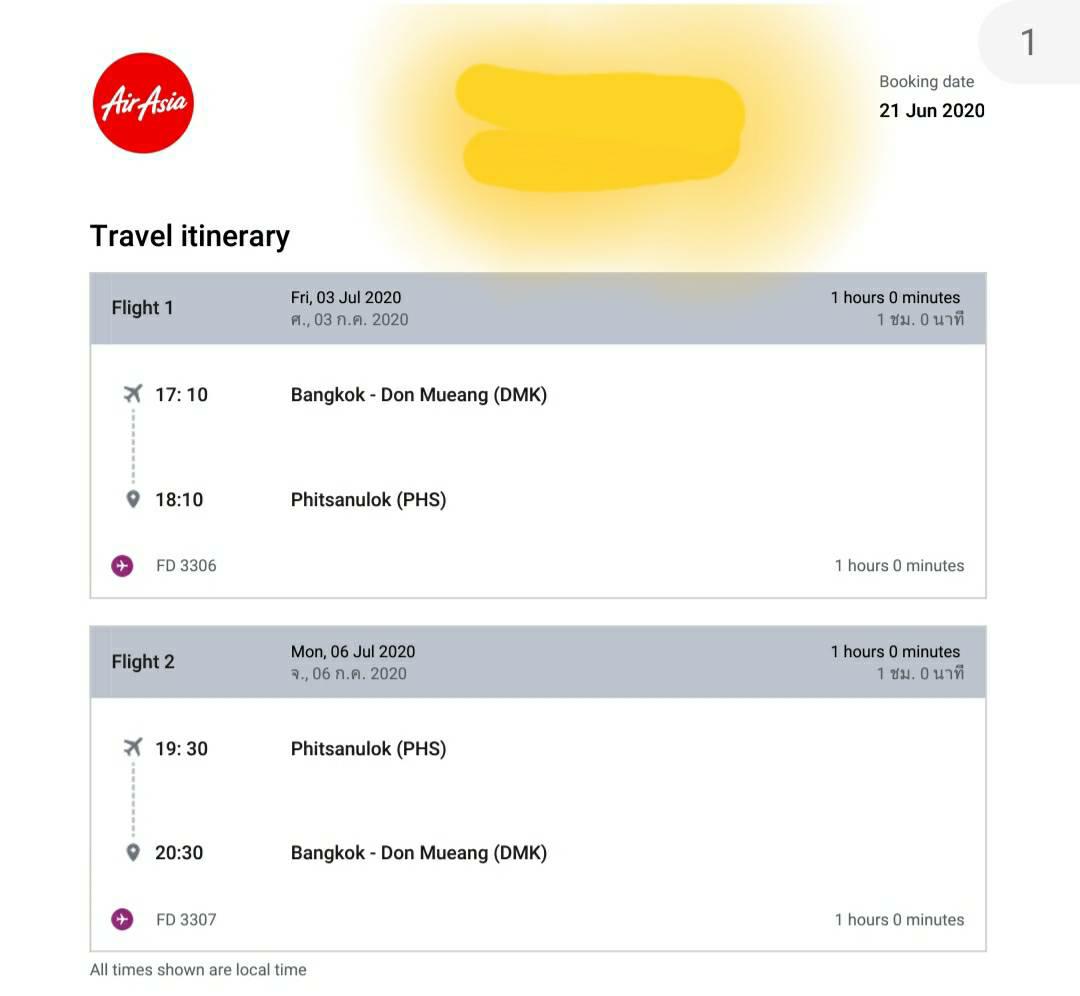Click the Travel itinerary heading

click(x=190, y=236)
